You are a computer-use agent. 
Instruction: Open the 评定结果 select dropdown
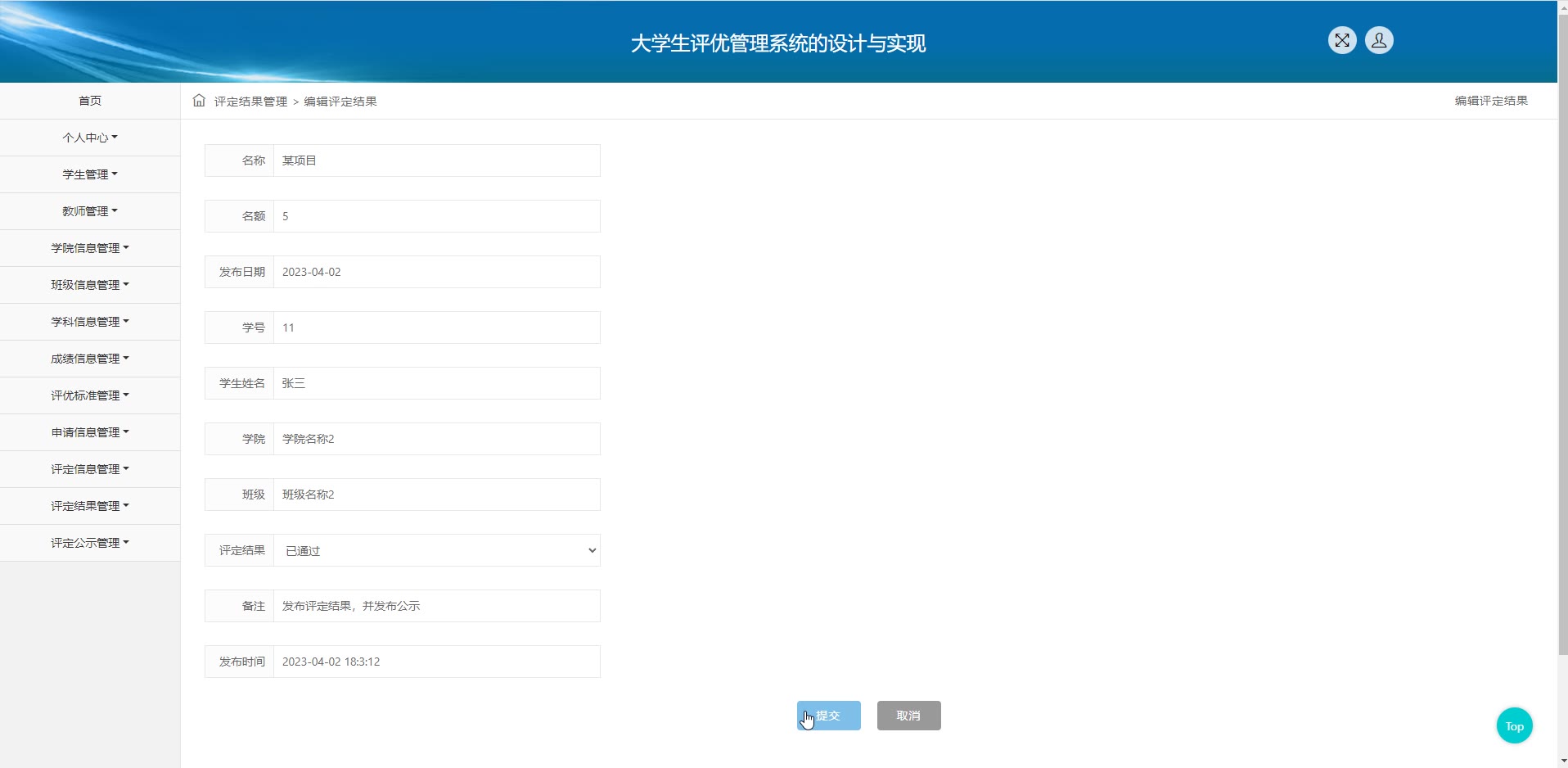pyautogui.click(x=437, y=550)
